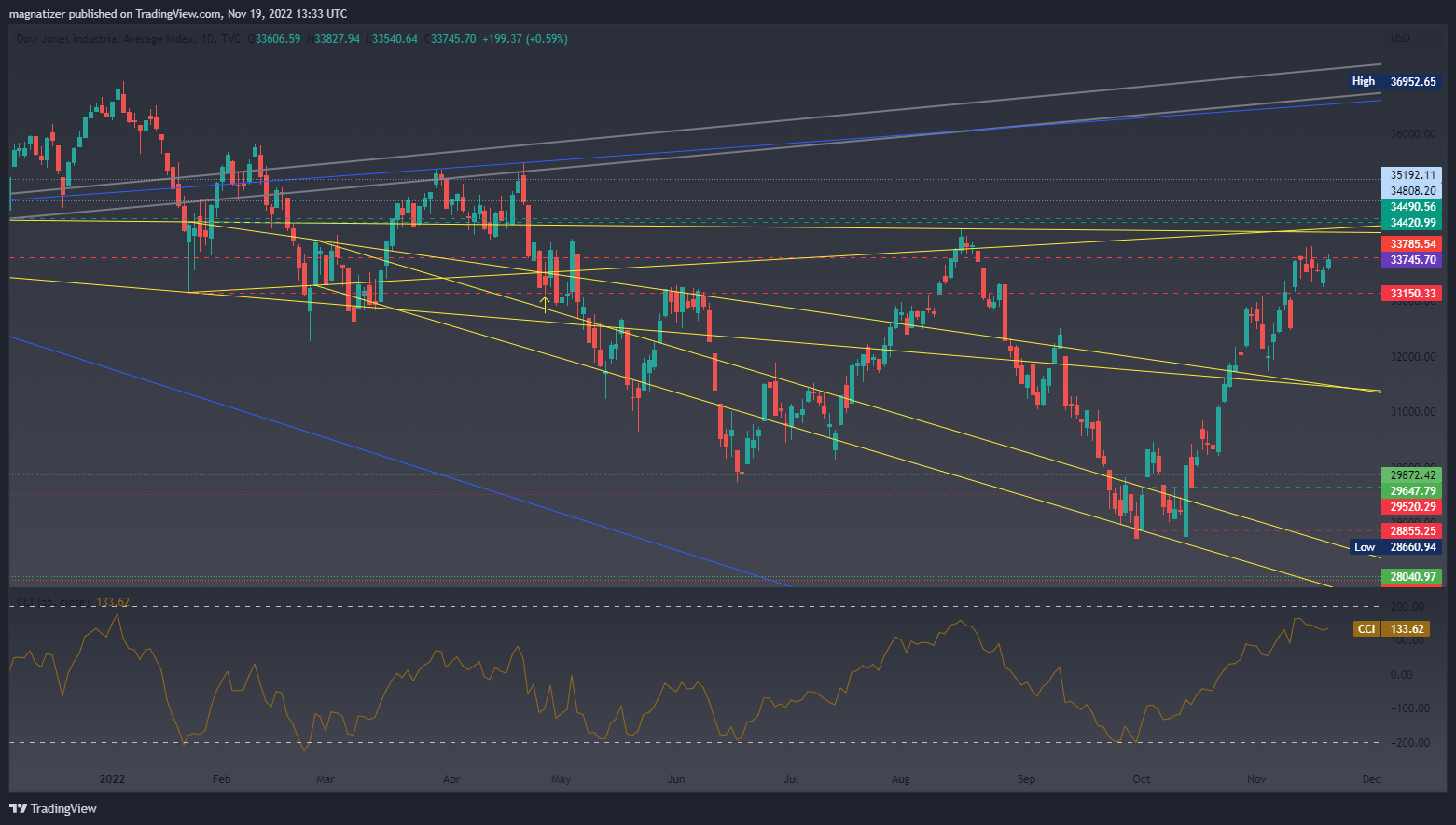Viewport: 1456px width, 825px height.
Task: Click the yellow up arrow marker near May
Action: (546, 302)
